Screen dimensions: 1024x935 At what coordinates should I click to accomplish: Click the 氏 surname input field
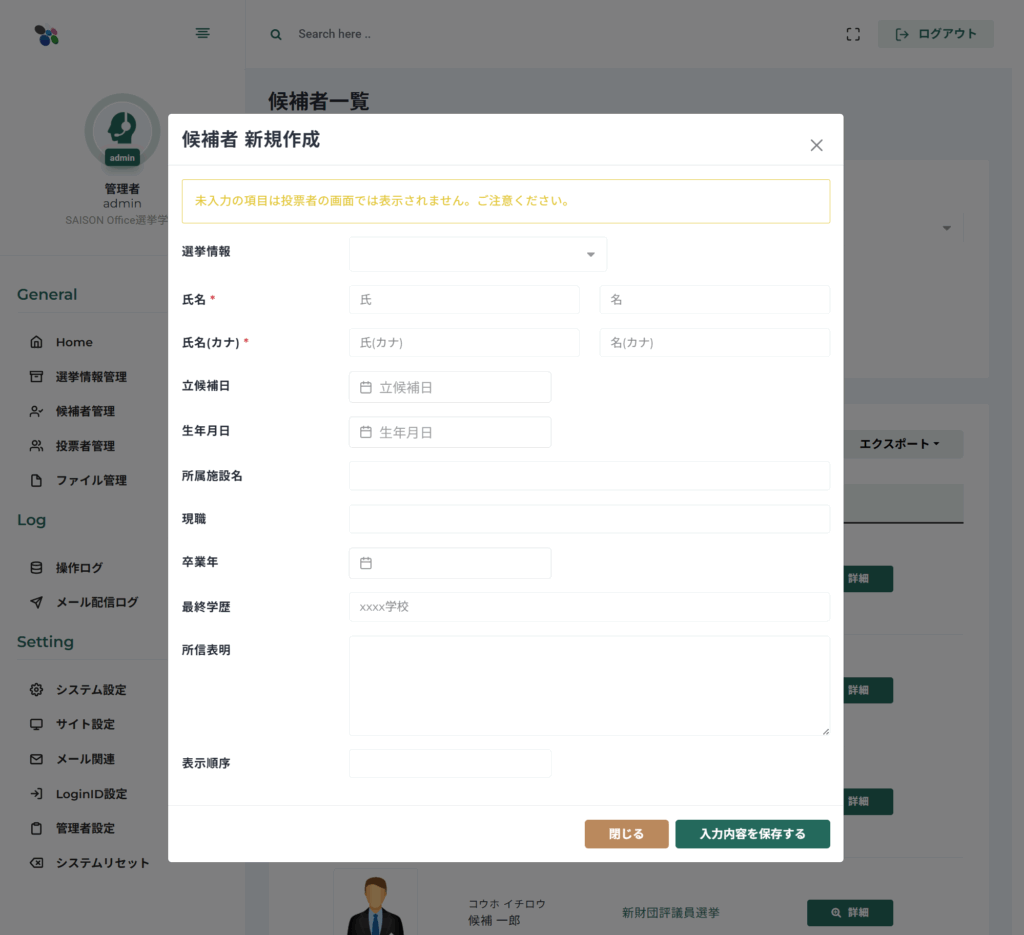[464, 300]
